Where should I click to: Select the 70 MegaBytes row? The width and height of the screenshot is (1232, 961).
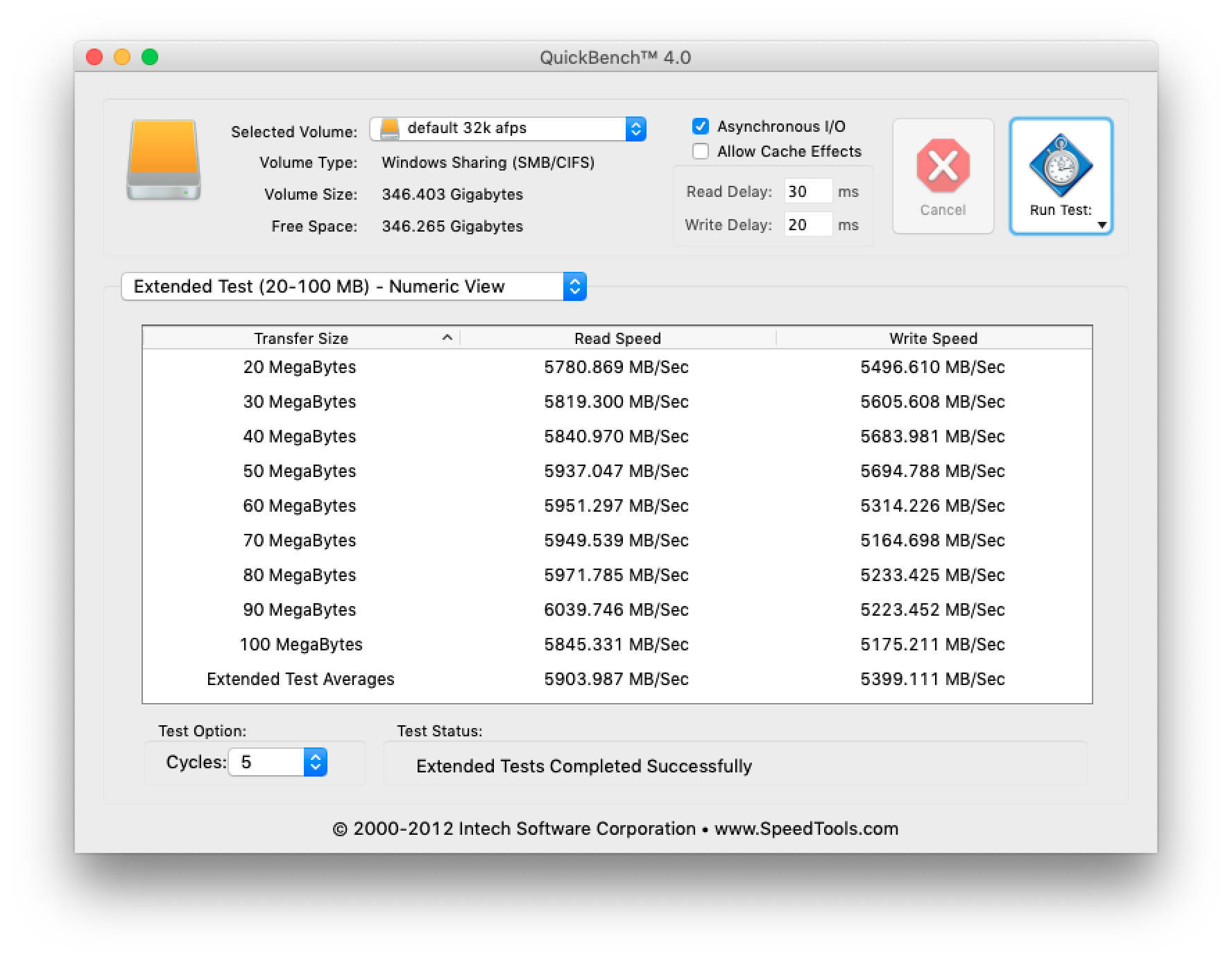[x=617, y=540]
